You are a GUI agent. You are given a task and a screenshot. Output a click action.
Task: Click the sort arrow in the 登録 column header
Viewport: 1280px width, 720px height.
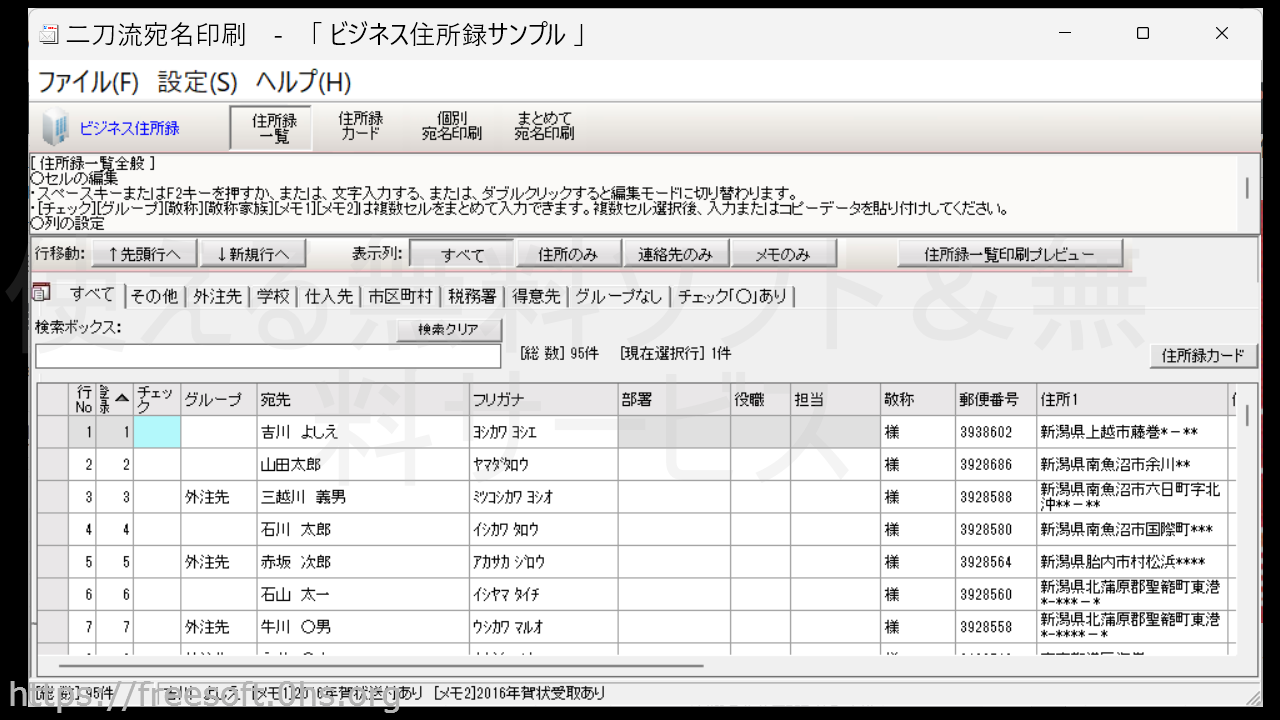pos(121,398)
